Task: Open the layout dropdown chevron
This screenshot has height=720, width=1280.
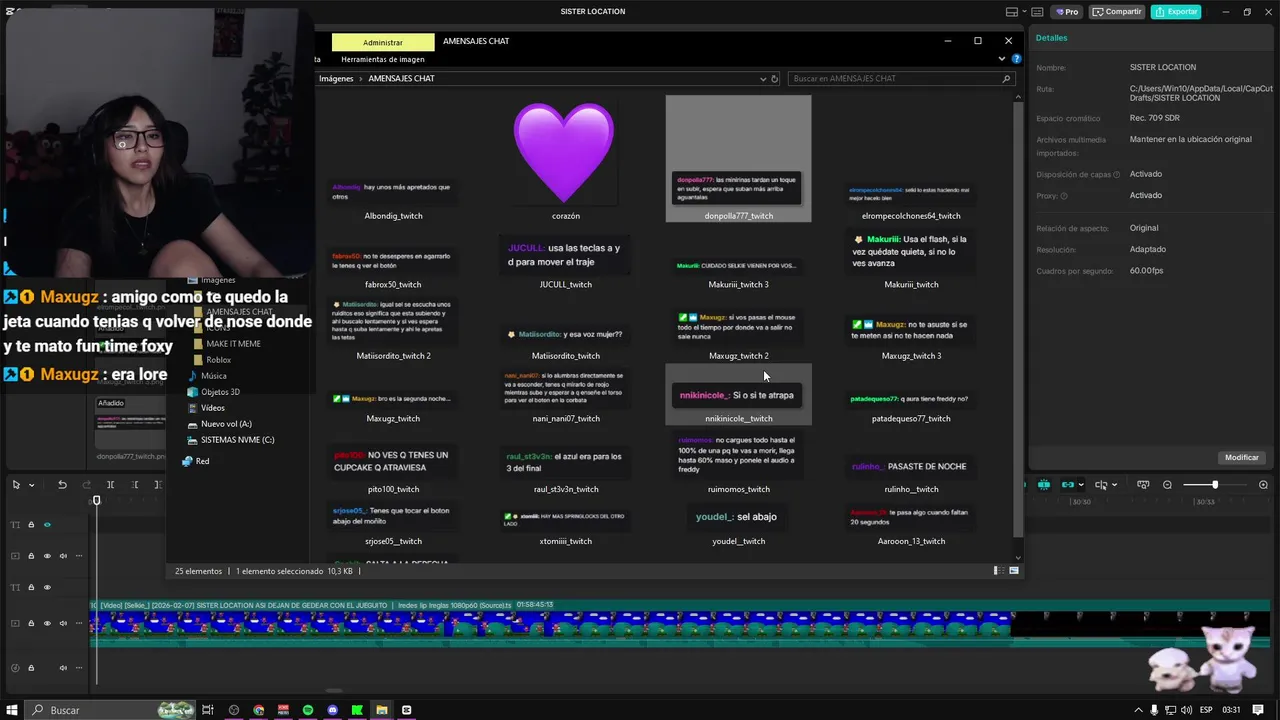Action: tap(1025, 12)
